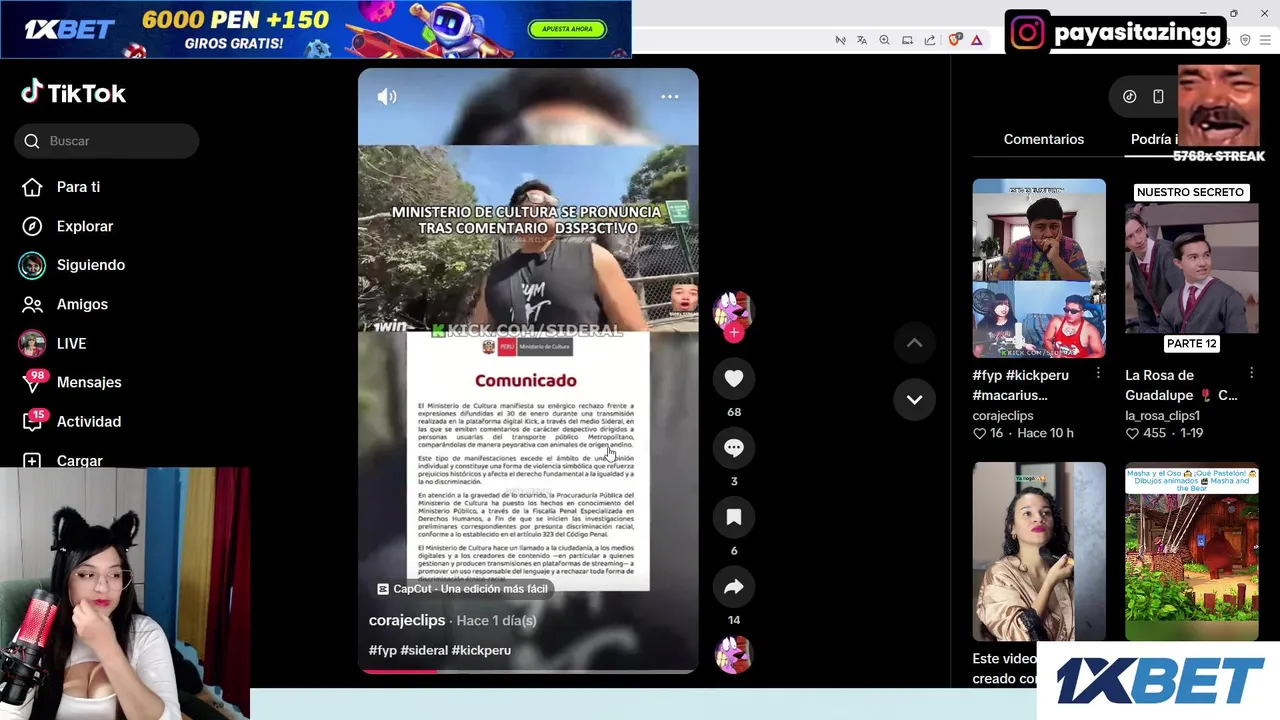This screenshot has height=720, width=1280.
Task: Like the video with the heart button
Action: pyautogui.click(x=734, y=379)
